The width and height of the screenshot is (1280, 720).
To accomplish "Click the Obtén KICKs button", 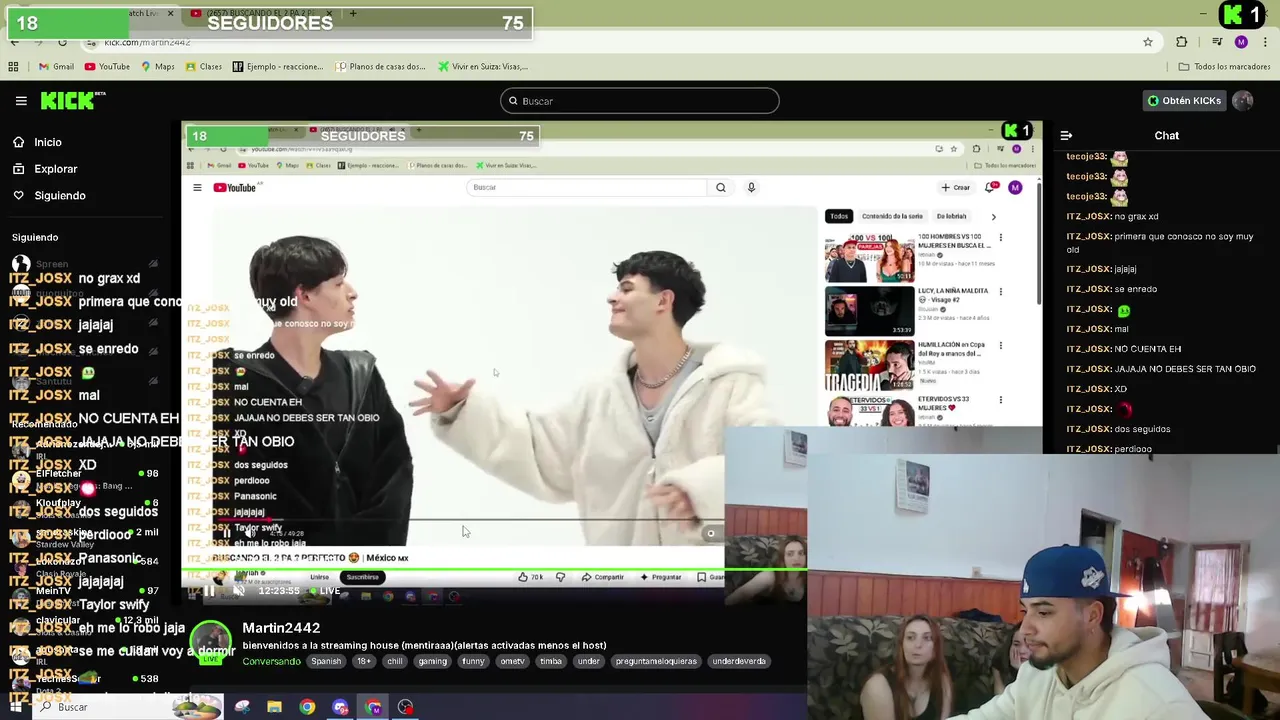I will [1184, 101].
